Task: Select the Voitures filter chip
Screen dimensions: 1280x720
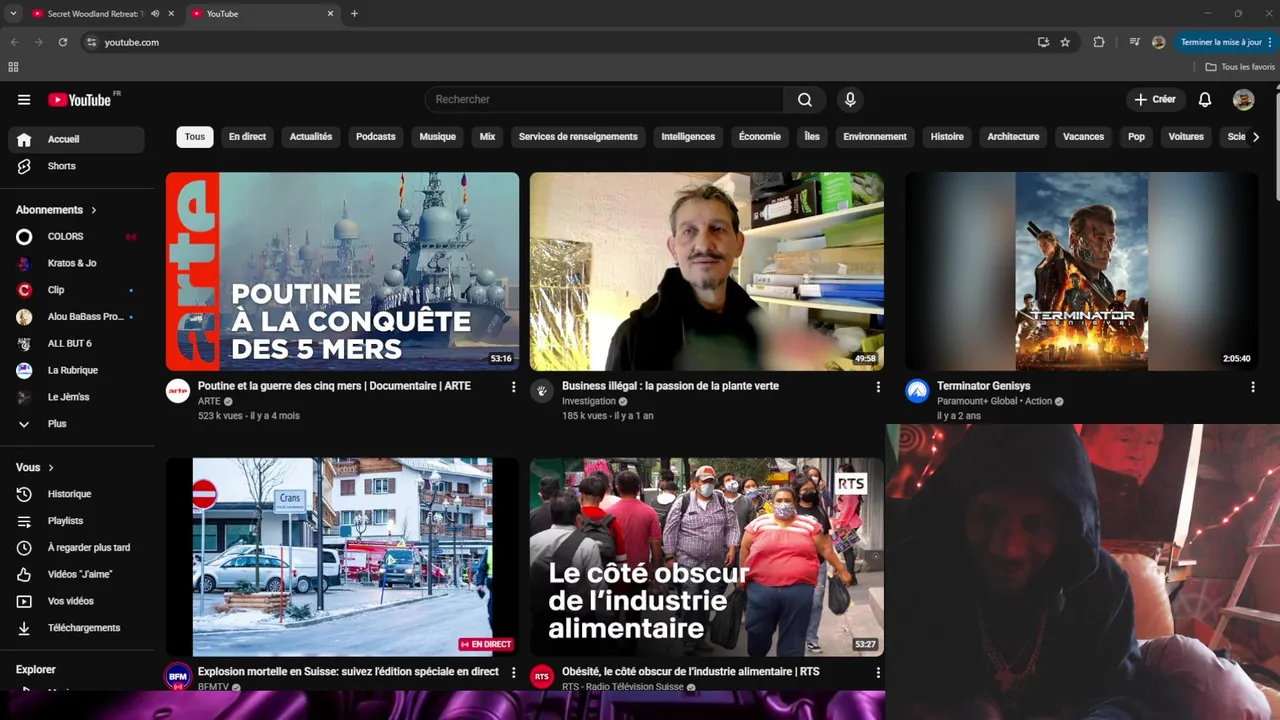Action: (x=1186, y=137)
